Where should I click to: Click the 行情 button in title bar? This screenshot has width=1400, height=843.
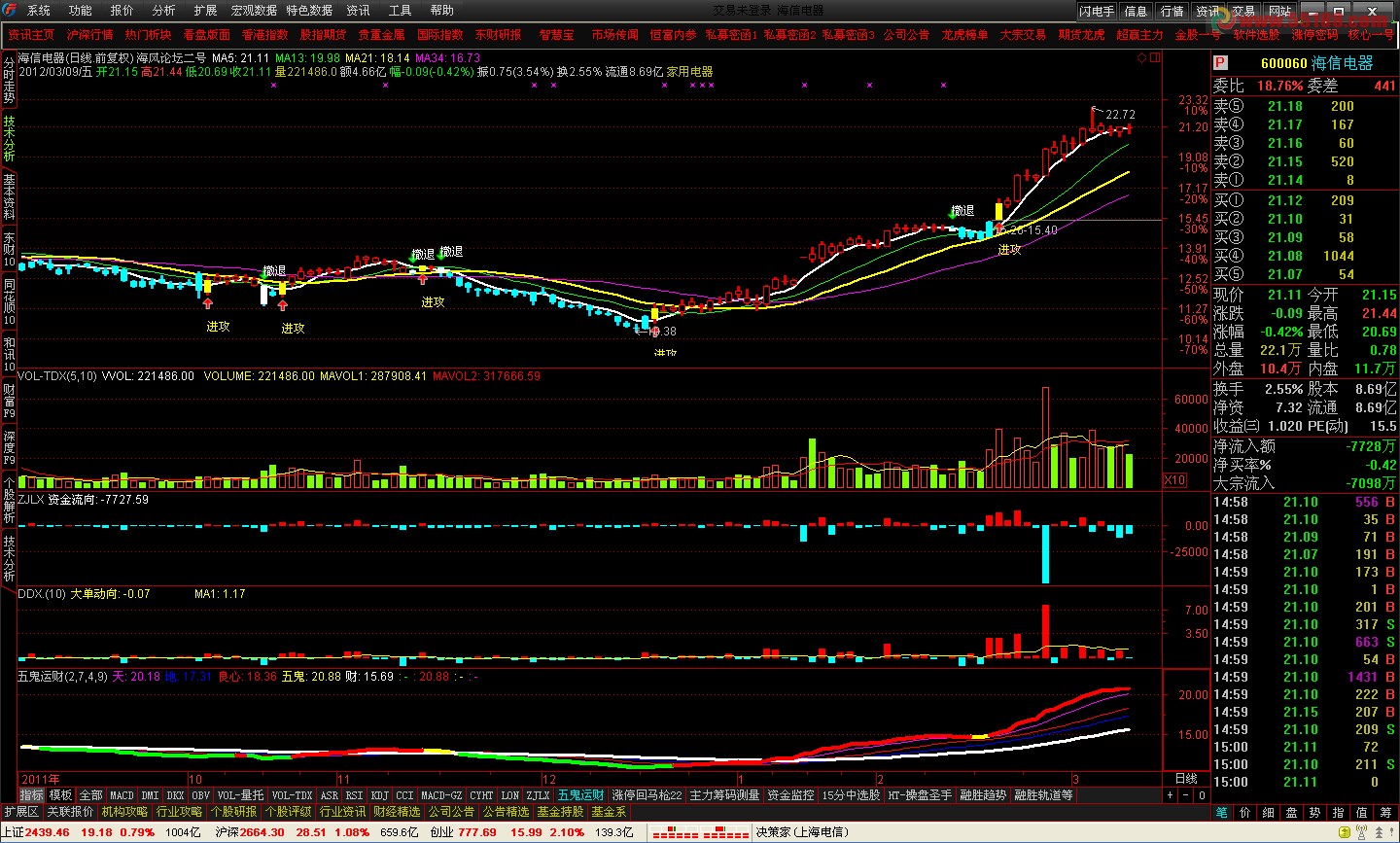[x=1172, y=12]
